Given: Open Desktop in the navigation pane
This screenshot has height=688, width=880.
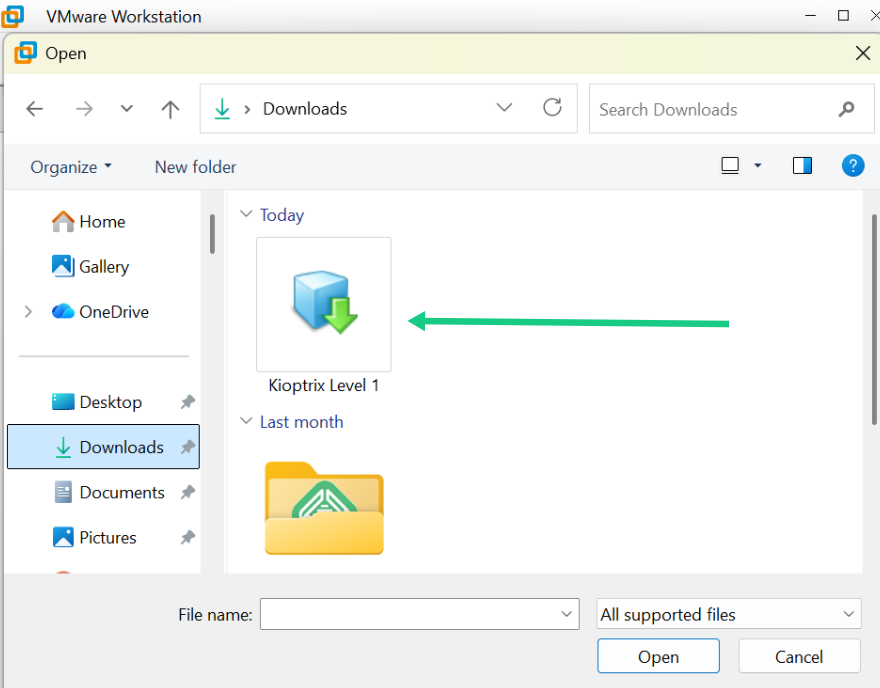Looking at the screenshot, I should coord(111,402).
